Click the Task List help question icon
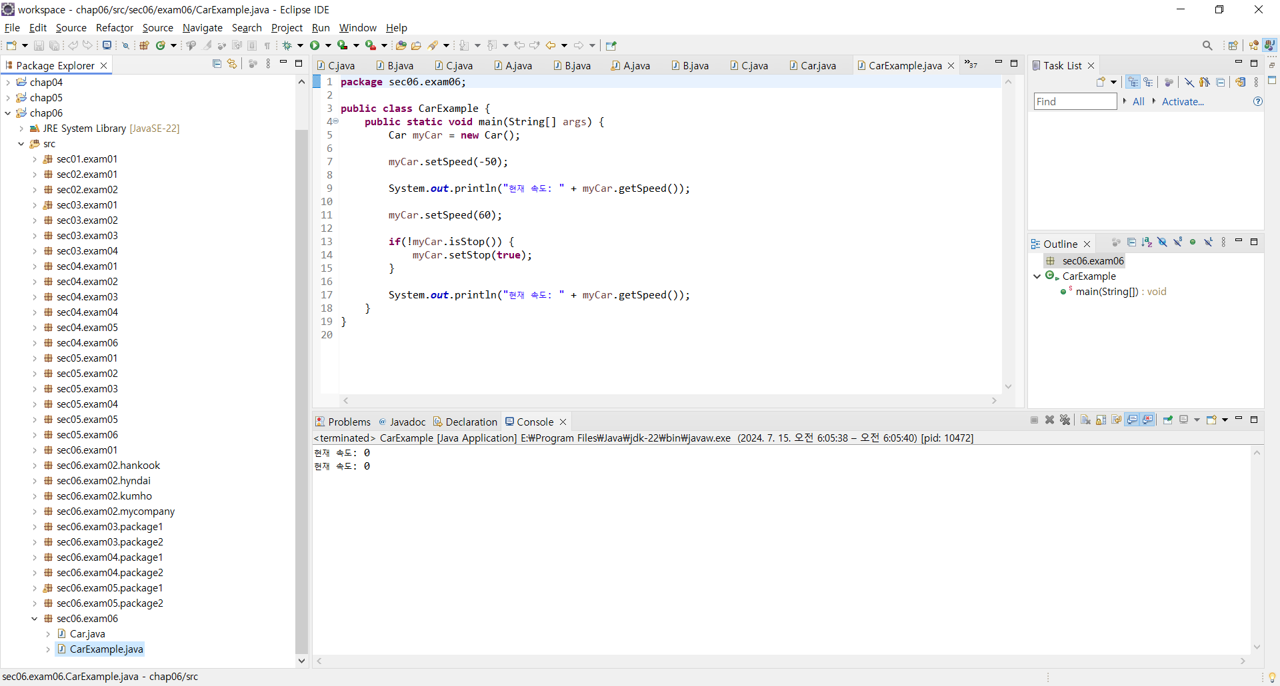1280x686 pixels. [x=1258, y=101]
